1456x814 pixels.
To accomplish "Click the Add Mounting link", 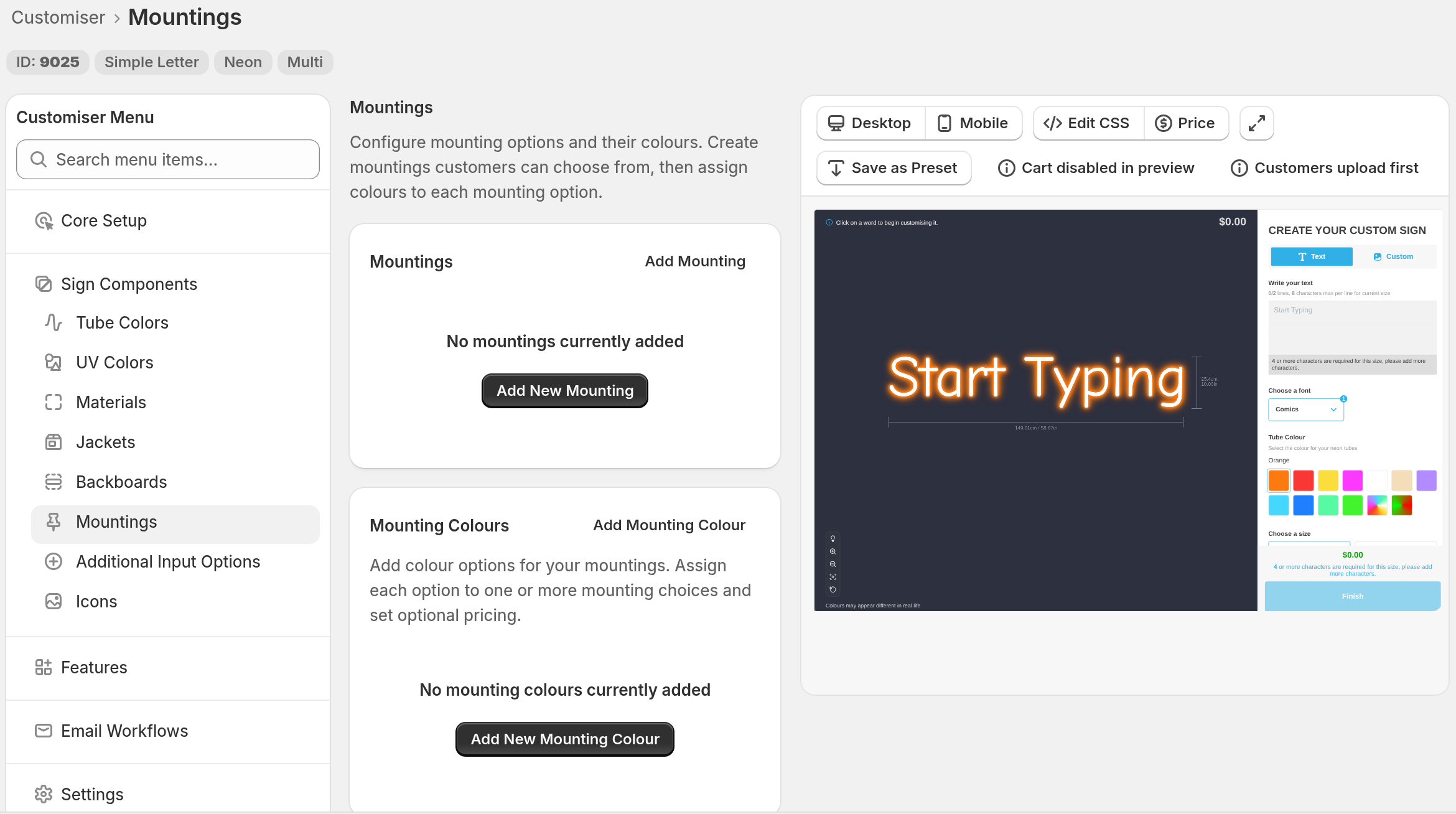I will pos(695,261).
